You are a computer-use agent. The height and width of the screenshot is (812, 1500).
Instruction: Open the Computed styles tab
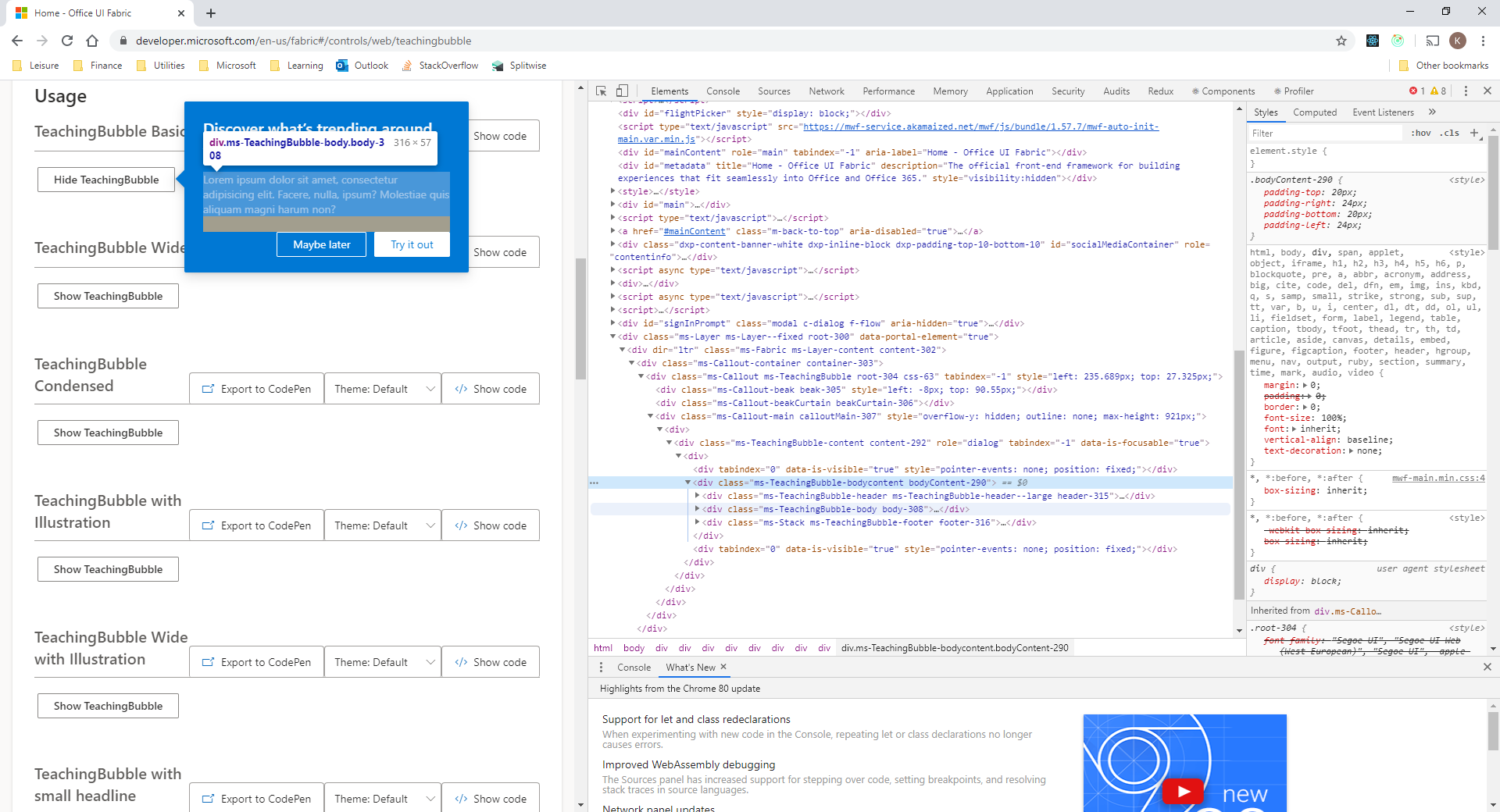[x=1315, y=112]
